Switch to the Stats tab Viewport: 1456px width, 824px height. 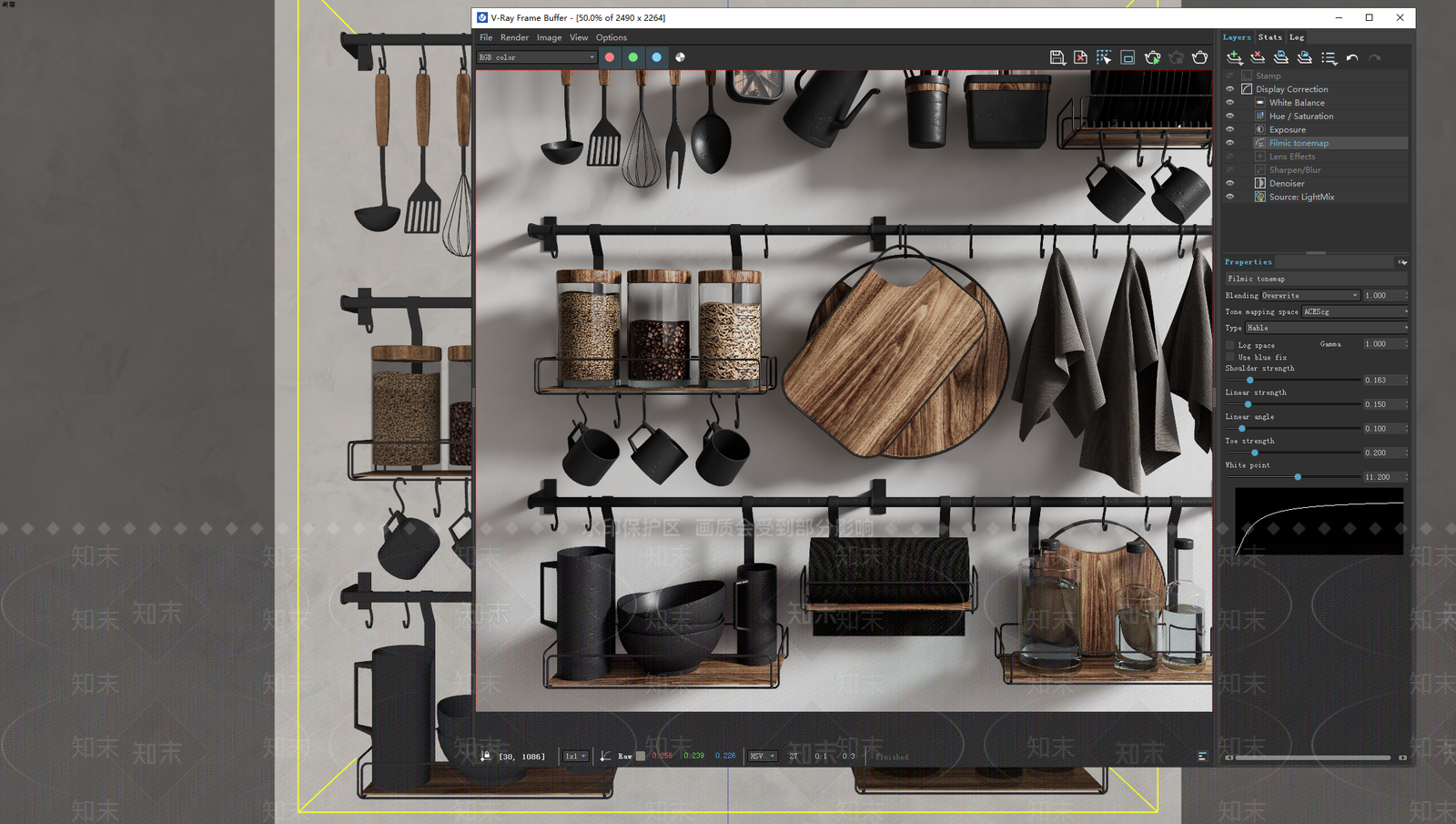1270,37
